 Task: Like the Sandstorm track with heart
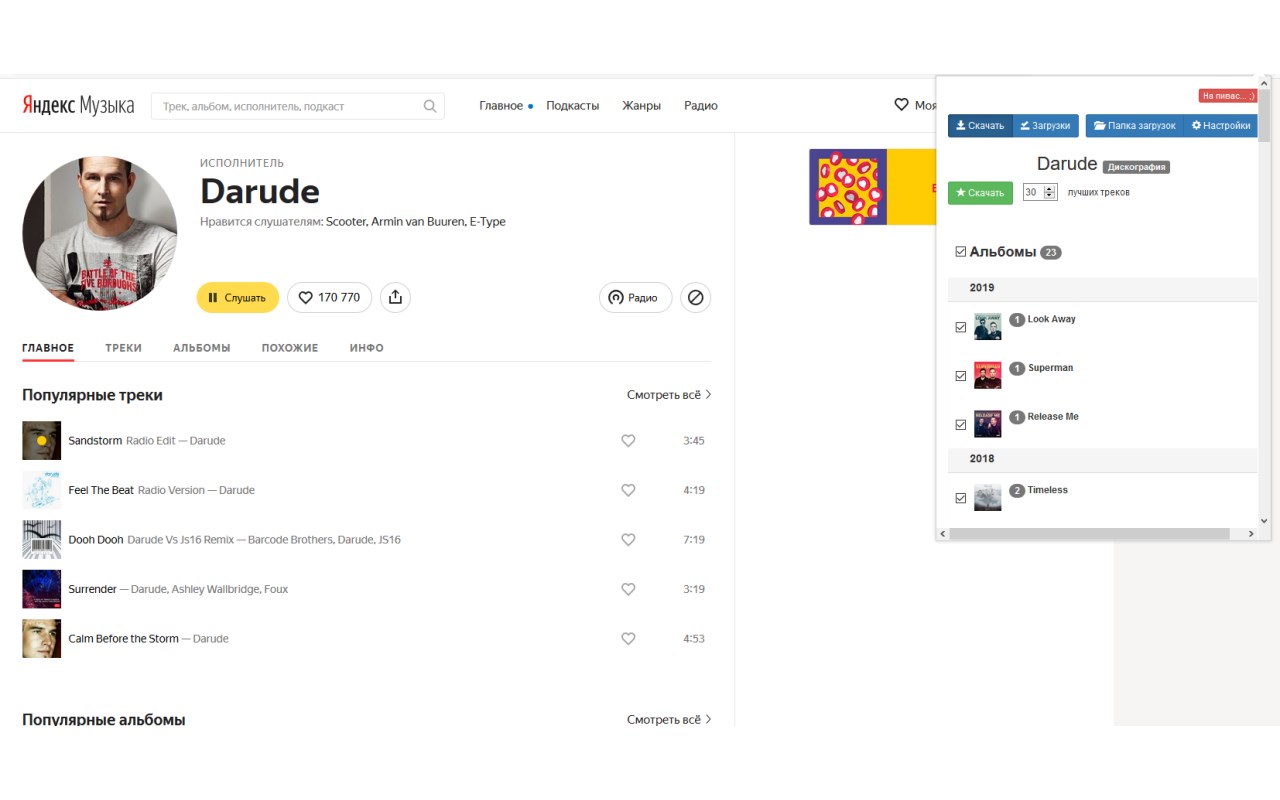(x=628, y=440)
